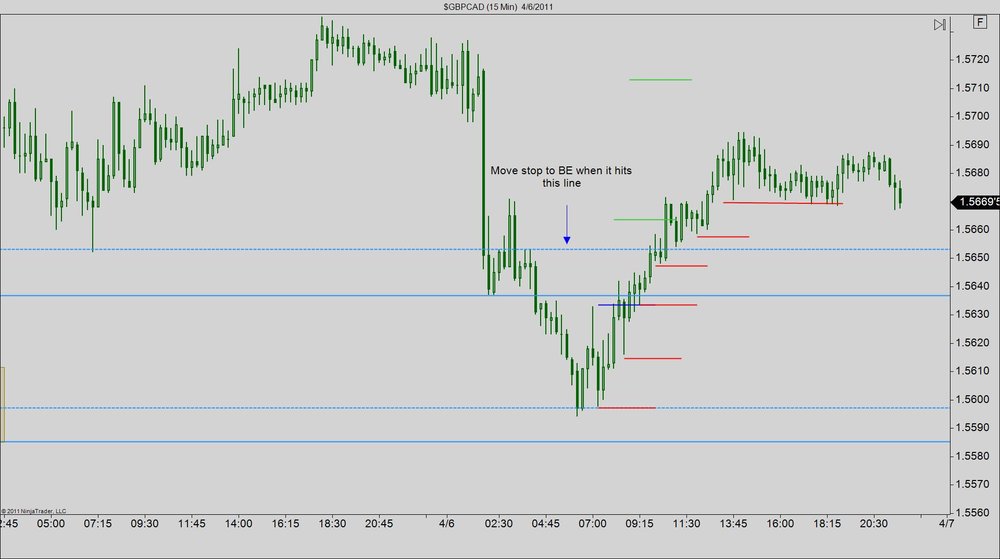Click the 13:45 time axis label

[733, 524]
